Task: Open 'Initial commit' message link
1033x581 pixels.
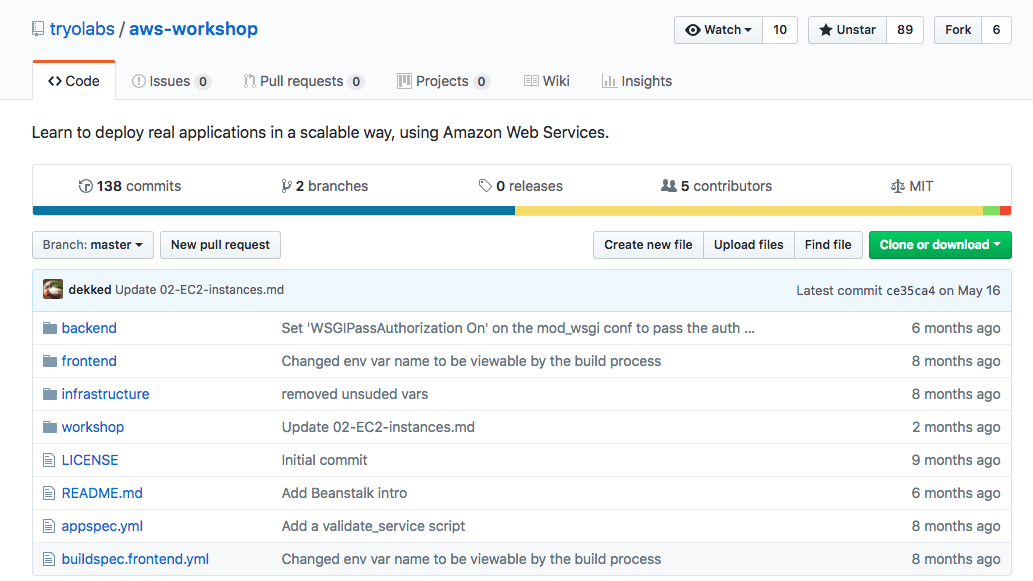Action: (x=324, y=460)
